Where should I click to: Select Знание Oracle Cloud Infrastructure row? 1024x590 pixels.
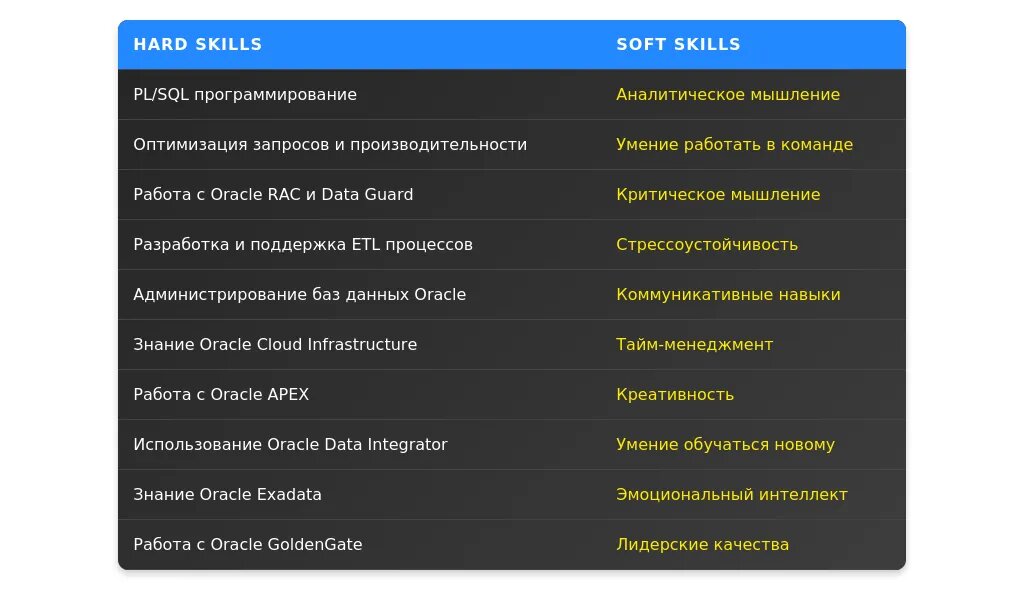pos(275,344)
